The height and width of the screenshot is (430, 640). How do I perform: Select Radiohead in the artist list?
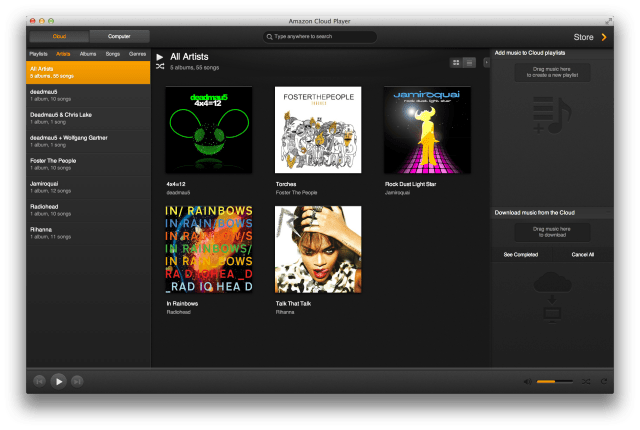[x=88, y=210]
